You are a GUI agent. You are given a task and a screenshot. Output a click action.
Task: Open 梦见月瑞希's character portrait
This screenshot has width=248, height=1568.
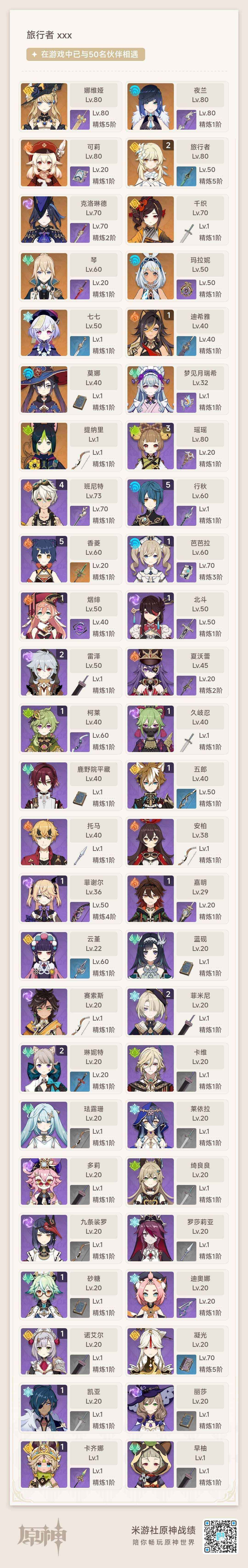point(151,389)
